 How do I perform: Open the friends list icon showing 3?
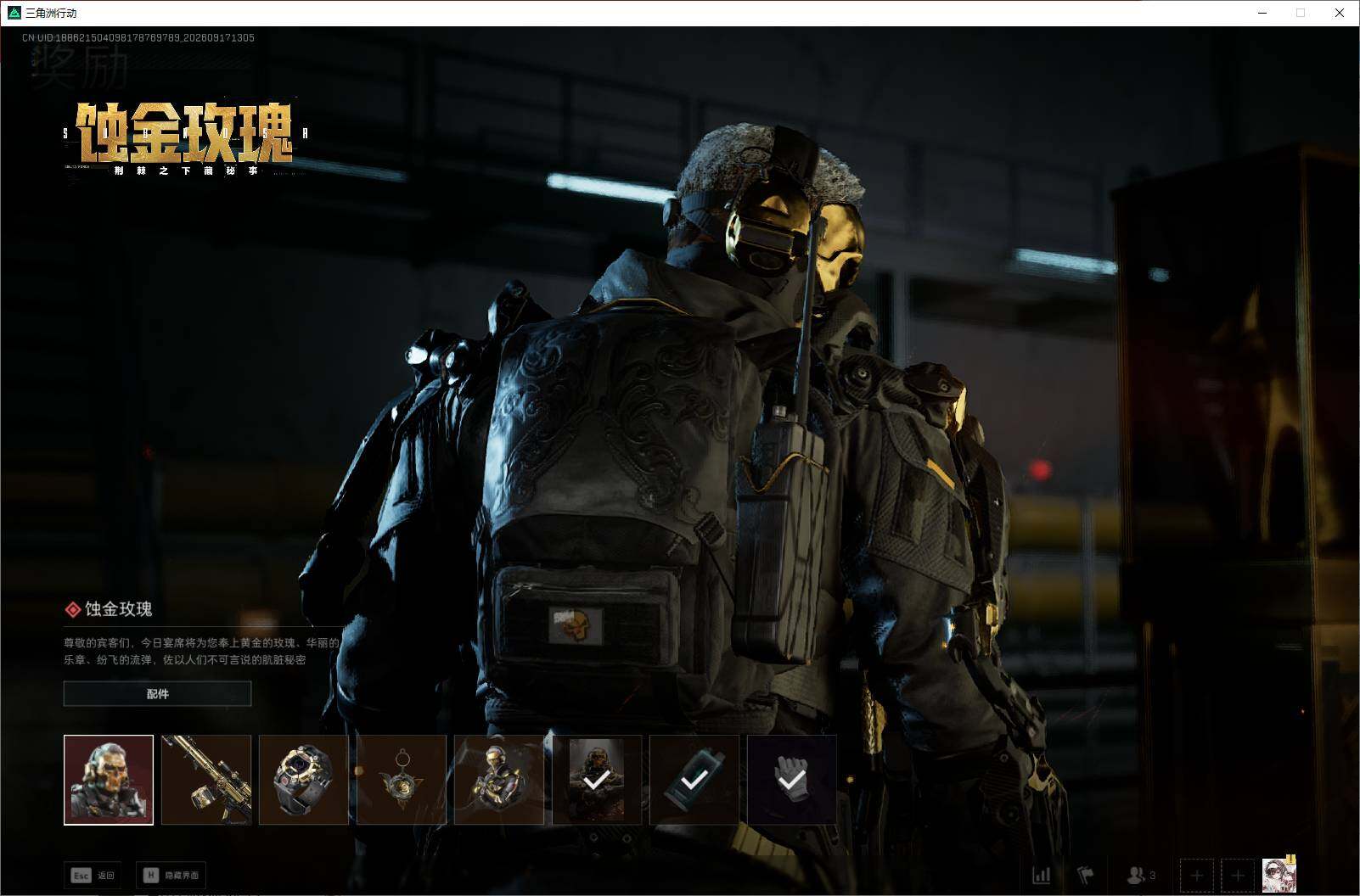[1140, 875]
